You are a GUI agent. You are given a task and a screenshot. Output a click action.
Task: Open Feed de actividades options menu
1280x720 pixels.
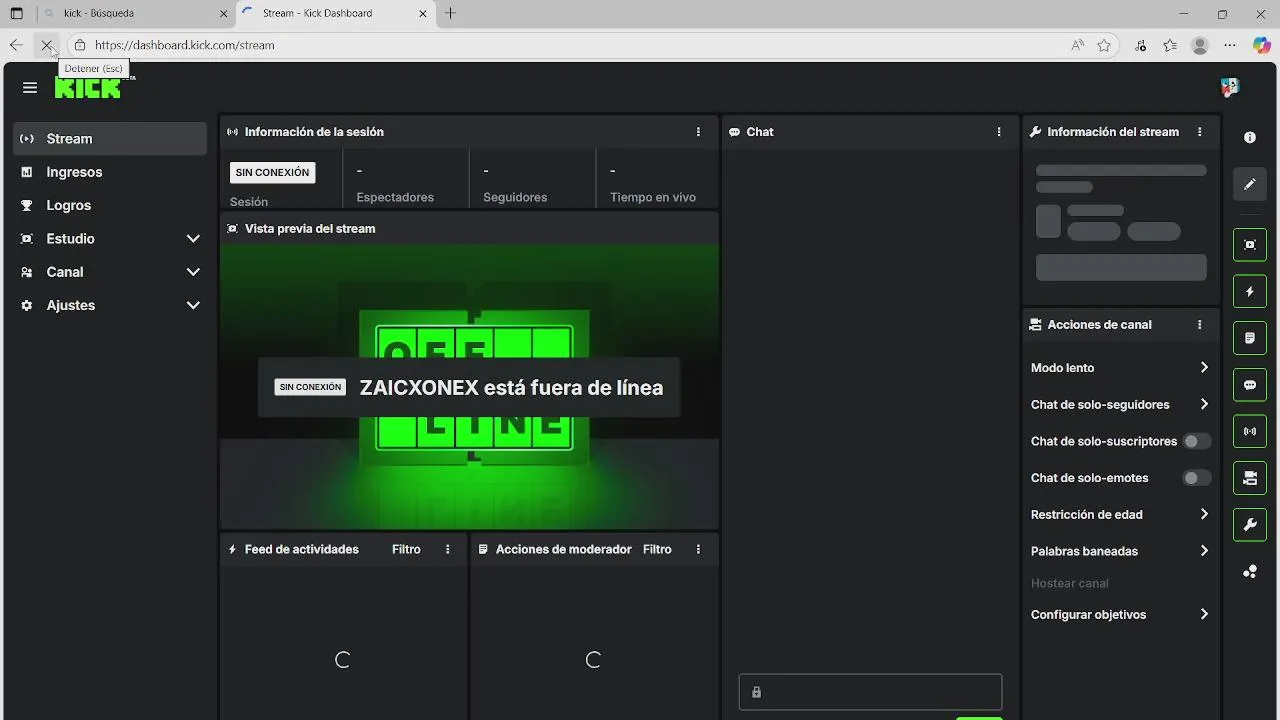point(448,549)
